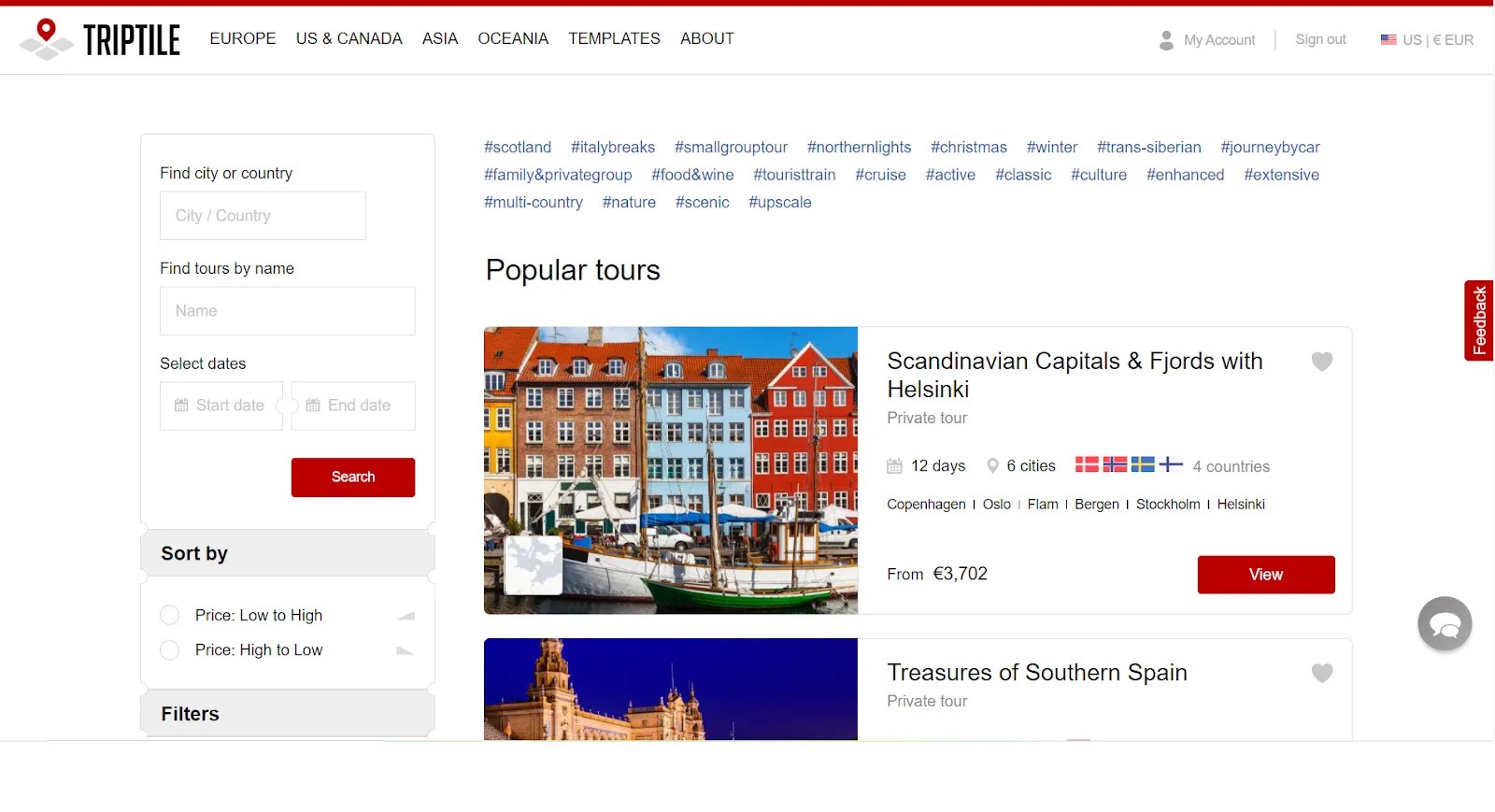
Task: Click the End date calendar icon
Action: (x=313, y=406)
